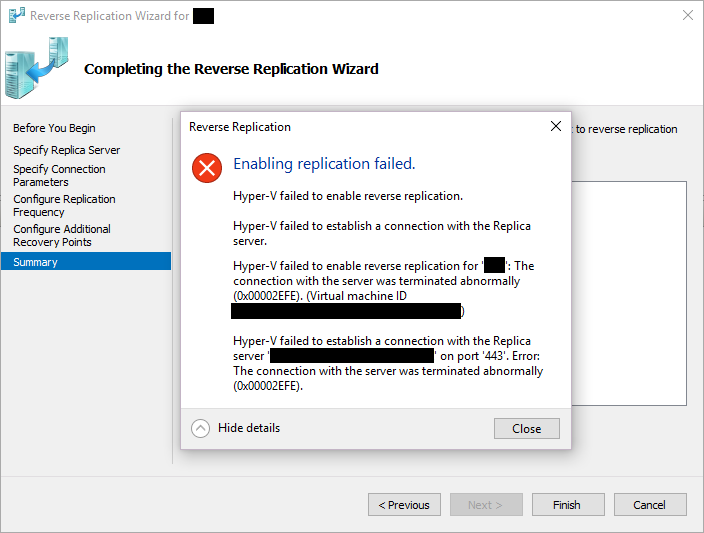Click the summary box behind the dialog

click(629, 293)
